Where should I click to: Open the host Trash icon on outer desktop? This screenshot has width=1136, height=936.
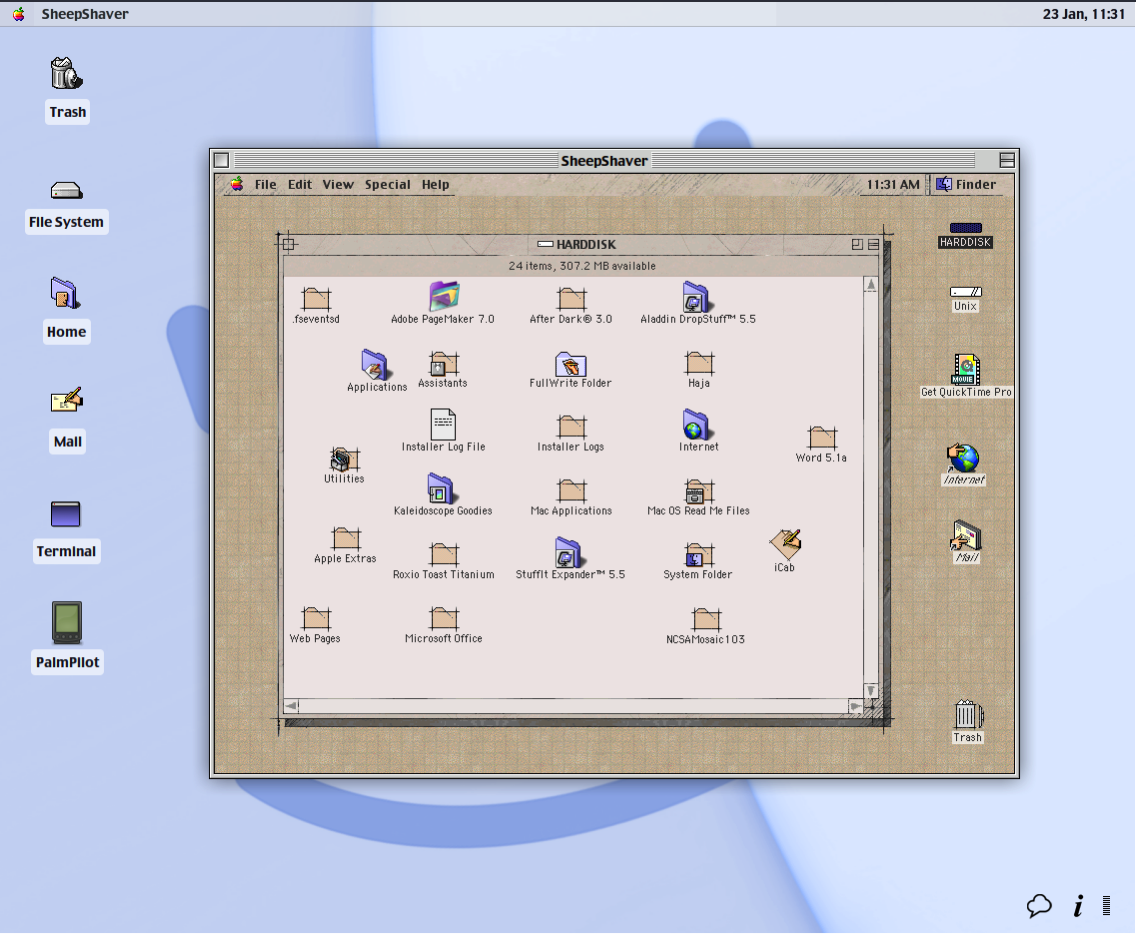67,73
